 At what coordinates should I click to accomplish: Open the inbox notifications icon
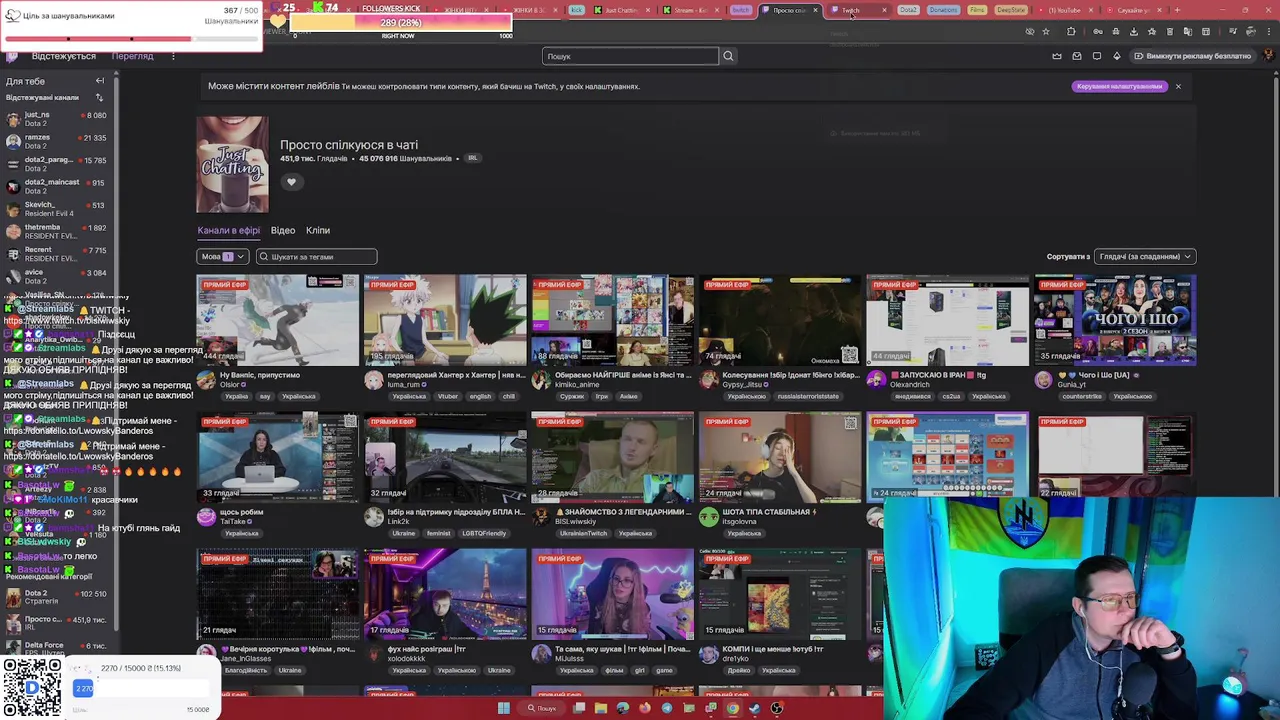(1077, 56)
